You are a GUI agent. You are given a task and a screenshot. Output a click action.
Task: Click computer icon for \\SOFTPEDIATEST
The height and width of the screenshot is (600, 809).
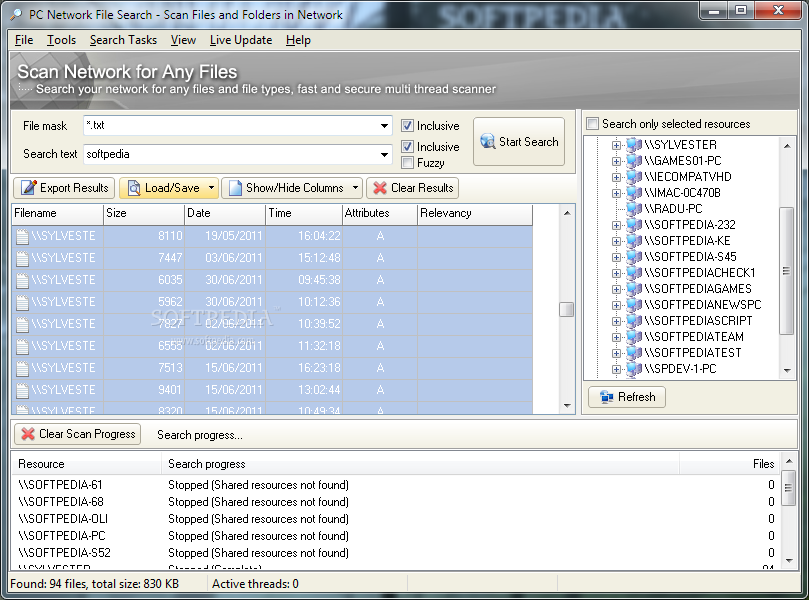click(x=634, y=353)
